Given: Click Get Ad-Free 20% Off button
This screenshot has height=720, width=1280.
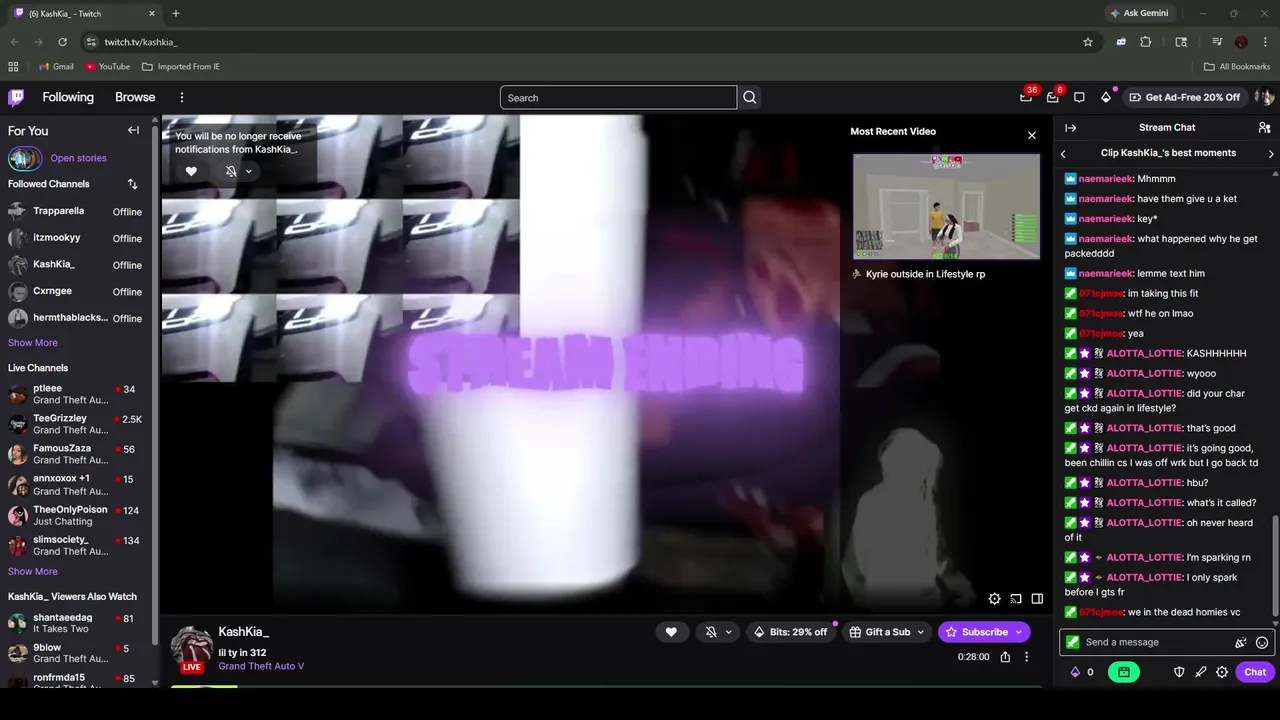Looking at the screenshot, I should click(1184, 97).
